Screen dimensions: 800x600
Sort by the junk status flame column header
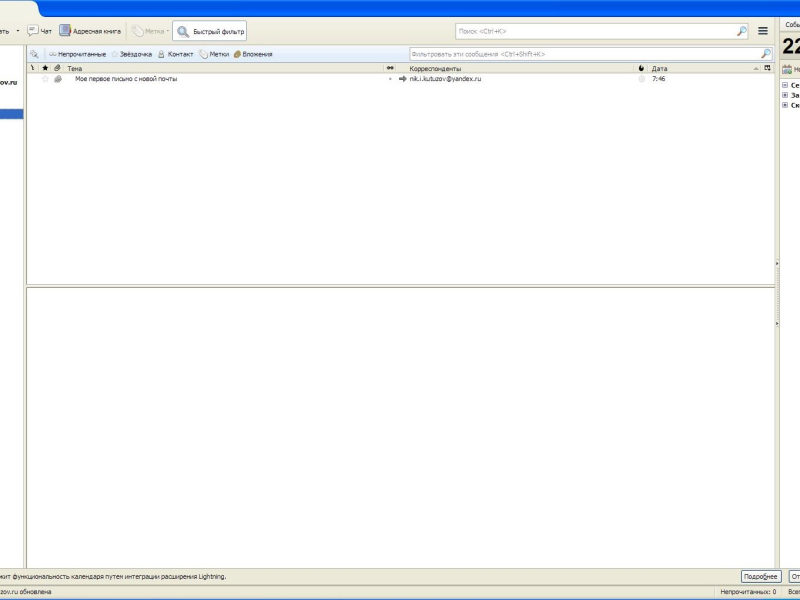tap(641, 68)
